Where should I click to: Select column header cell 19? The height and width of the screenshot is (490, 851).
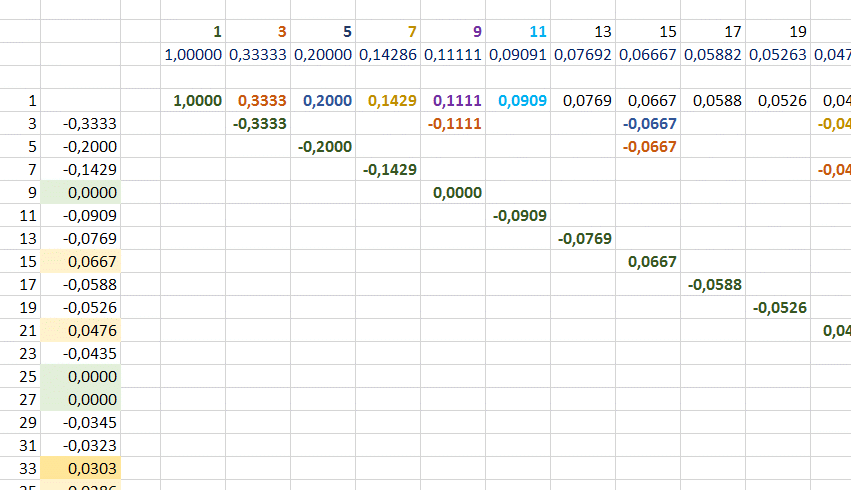point(778,31)
